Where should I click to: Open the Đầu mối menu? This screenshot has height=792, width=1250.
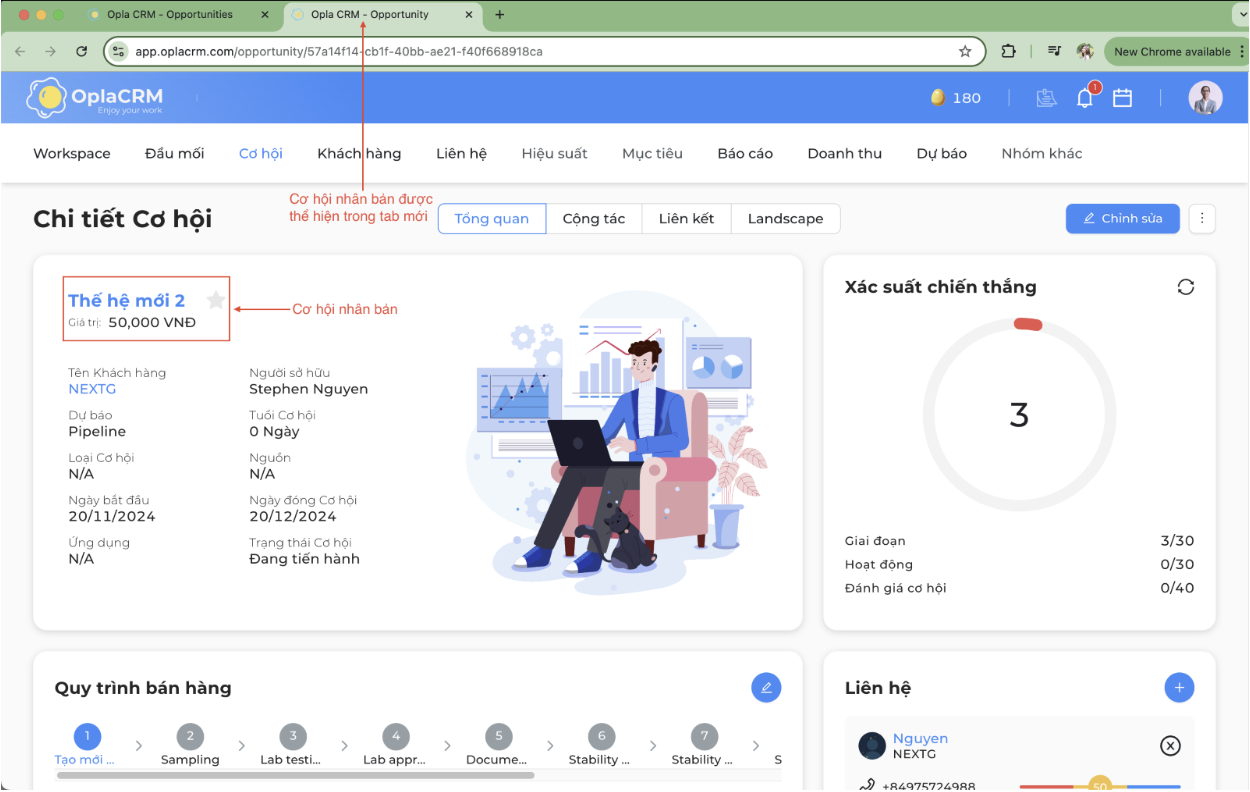tap(175, 153)
